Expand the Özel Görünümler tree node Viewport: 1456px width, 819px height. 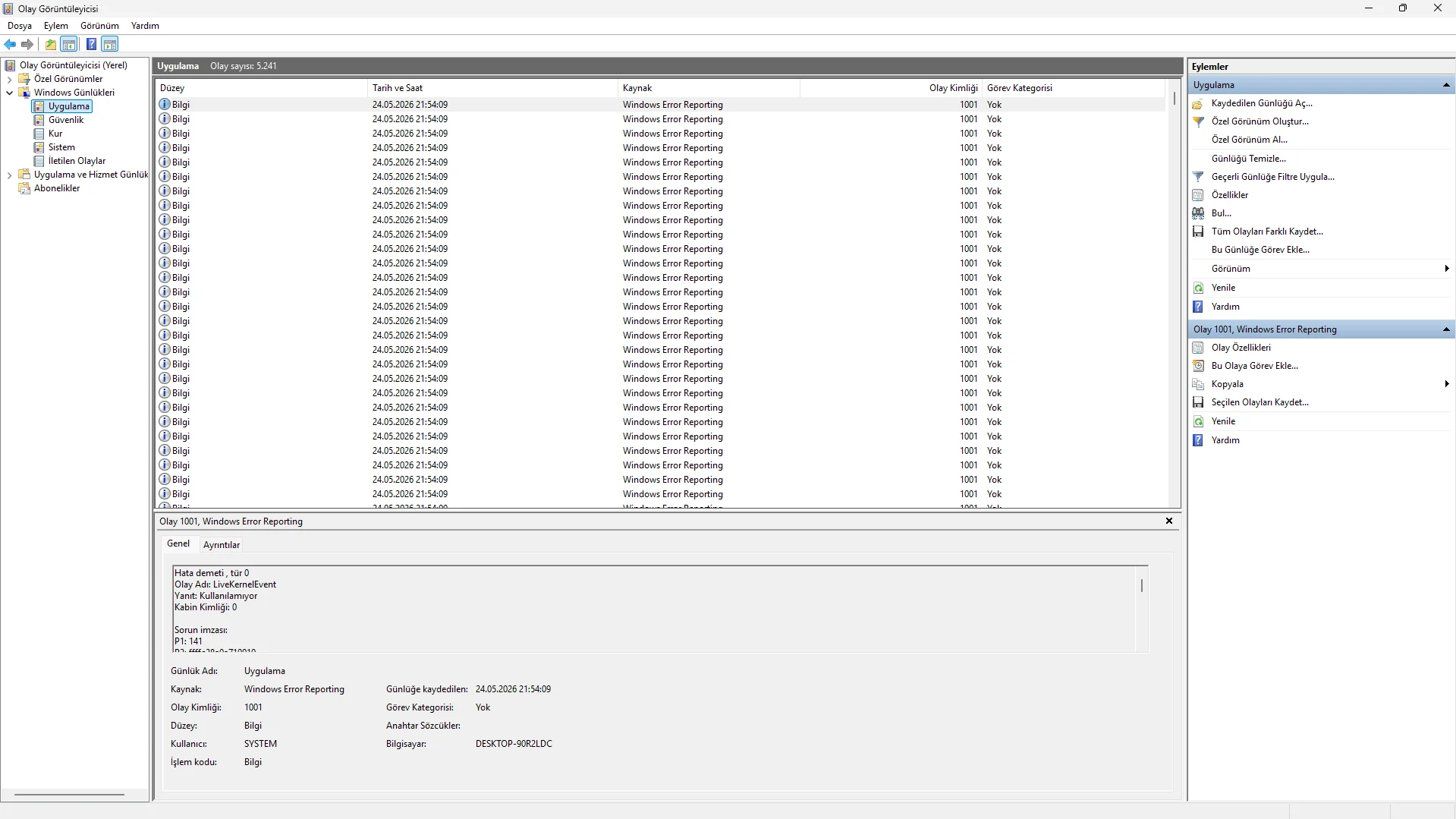coord(9,79)
